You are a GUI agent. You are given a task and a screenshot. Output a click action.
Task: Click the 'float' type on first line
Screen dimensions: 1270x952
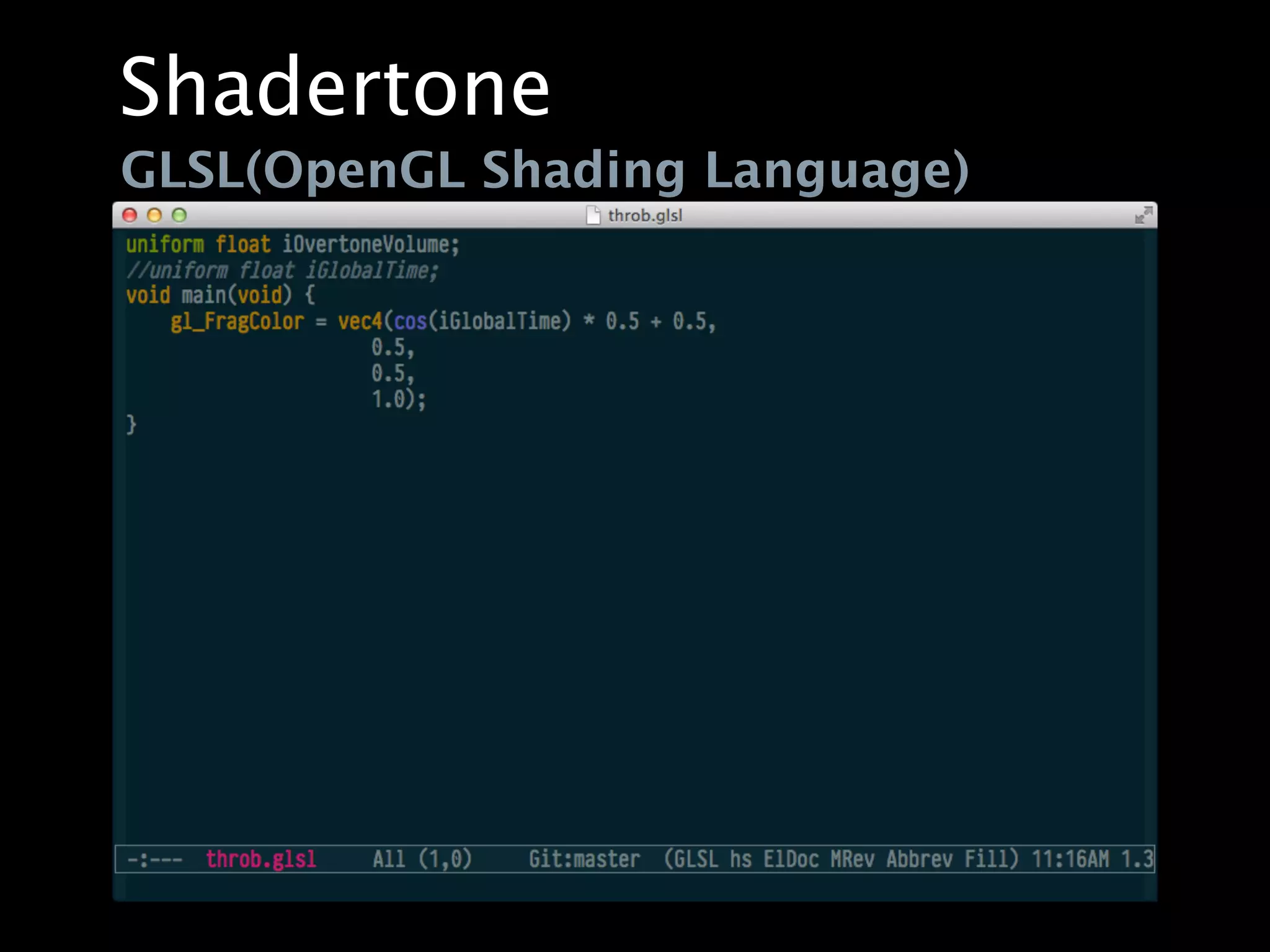click(243, 244)
